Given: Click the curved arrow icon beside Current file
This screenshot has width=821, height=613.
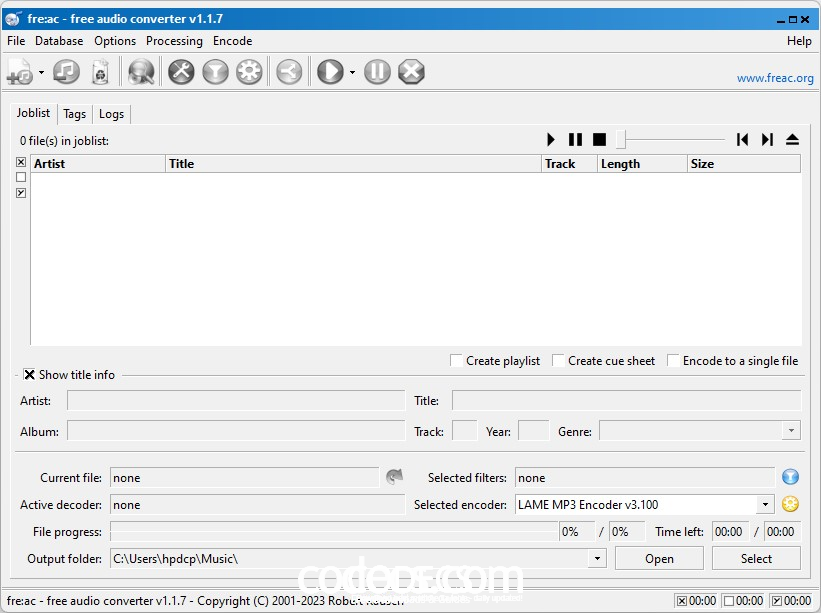Looking at the screenshot, I should coord(394,477).
